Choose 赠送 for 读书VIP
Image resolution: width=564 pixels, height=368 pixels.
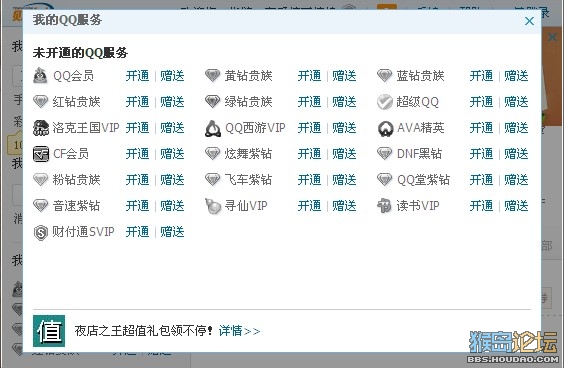click(516, 206)
